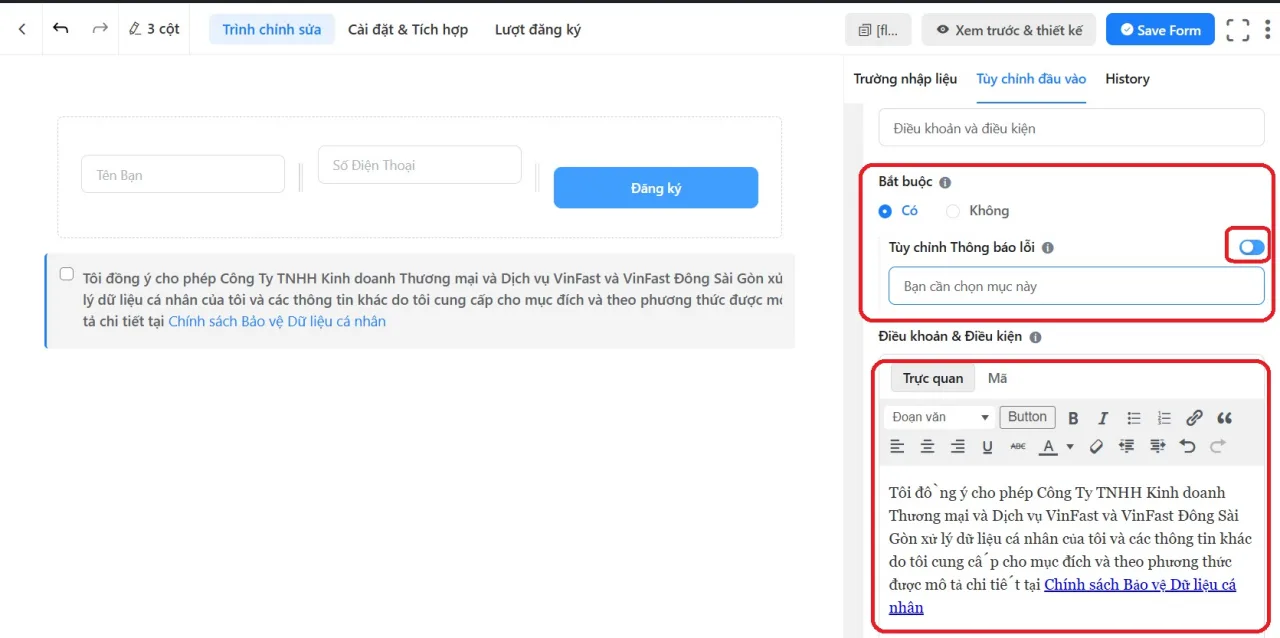Click the Save Form button
This screenshot has height=638, width=1280.
tap(1160, 30)
